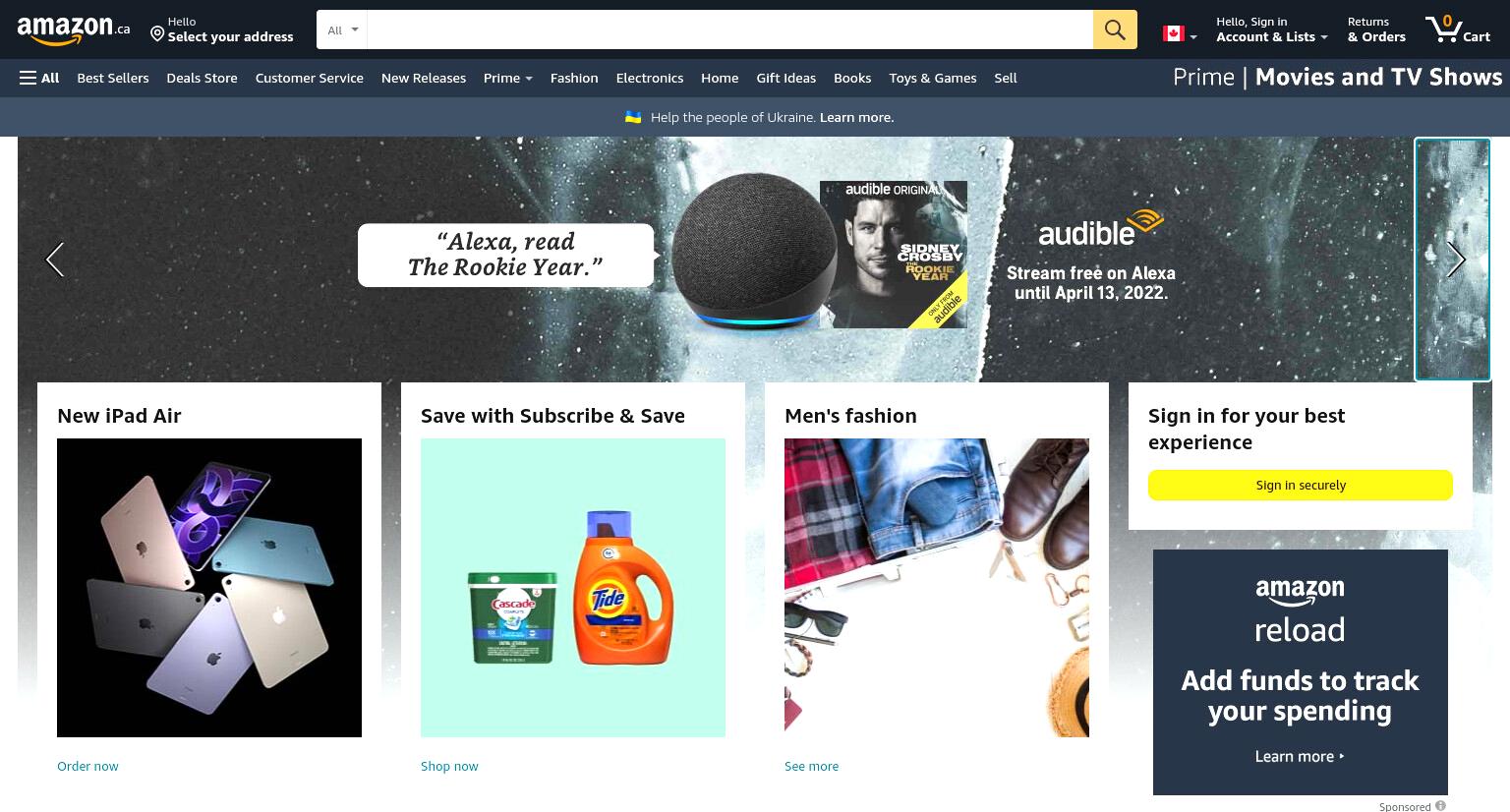Click the Order now iPad link

[x=87, y=766]
